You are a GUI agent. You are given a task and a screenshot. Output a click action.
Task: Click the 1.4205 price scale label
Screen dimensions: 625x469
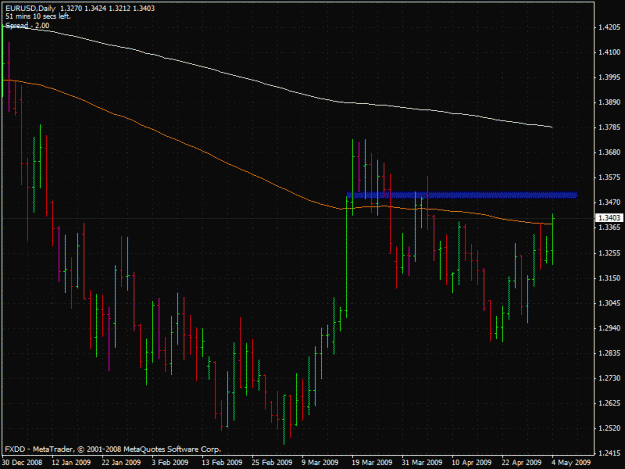point(609,27)
